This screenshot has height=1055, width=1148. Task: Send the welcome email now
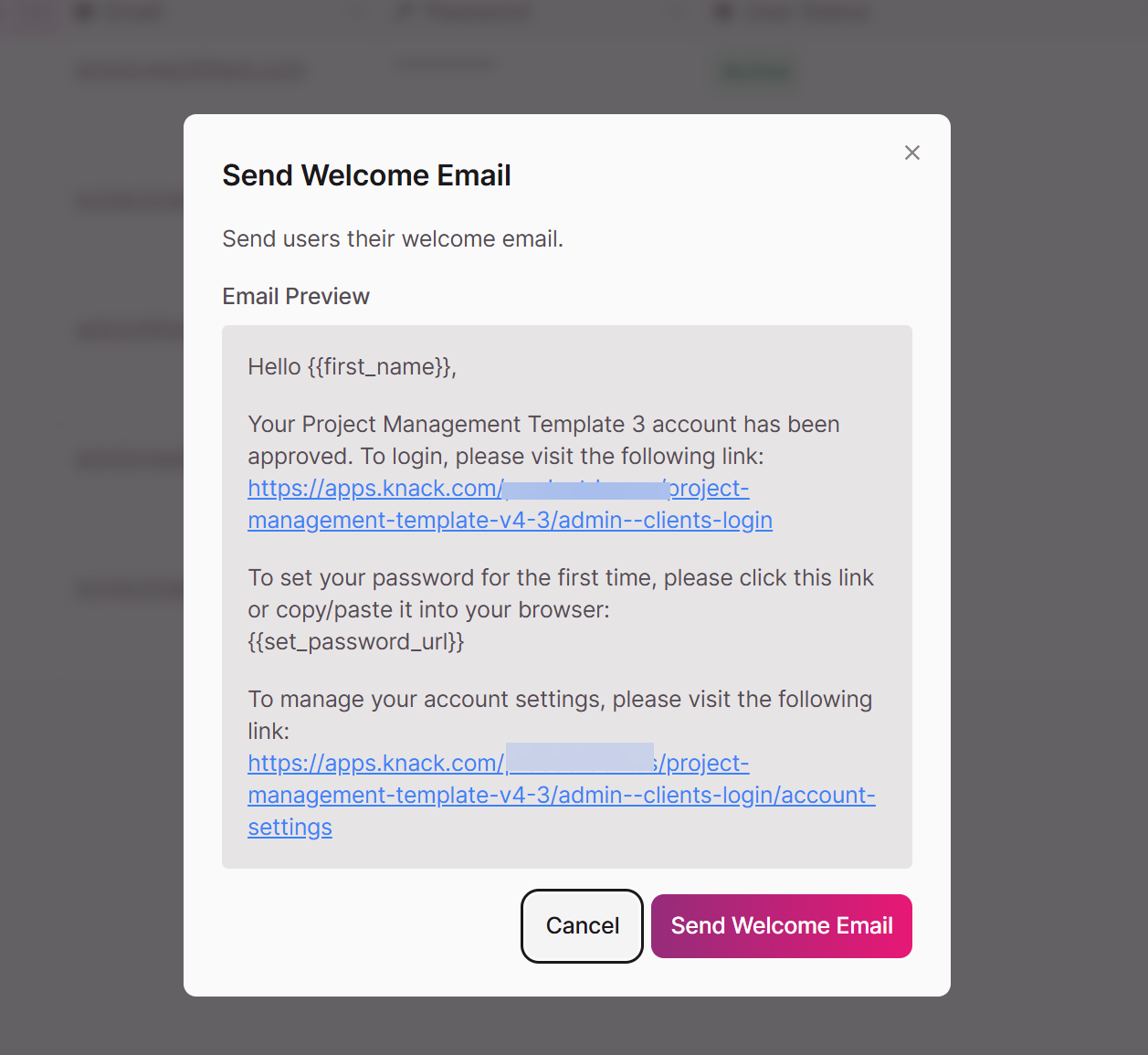tap(782, 925)
